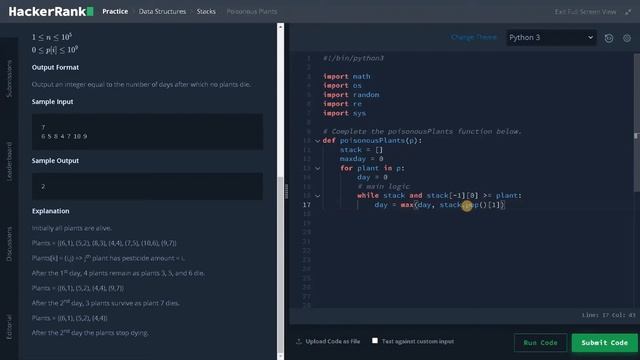Click the 'import sys' line
640x360 pixels.
[x=344, y=113]
